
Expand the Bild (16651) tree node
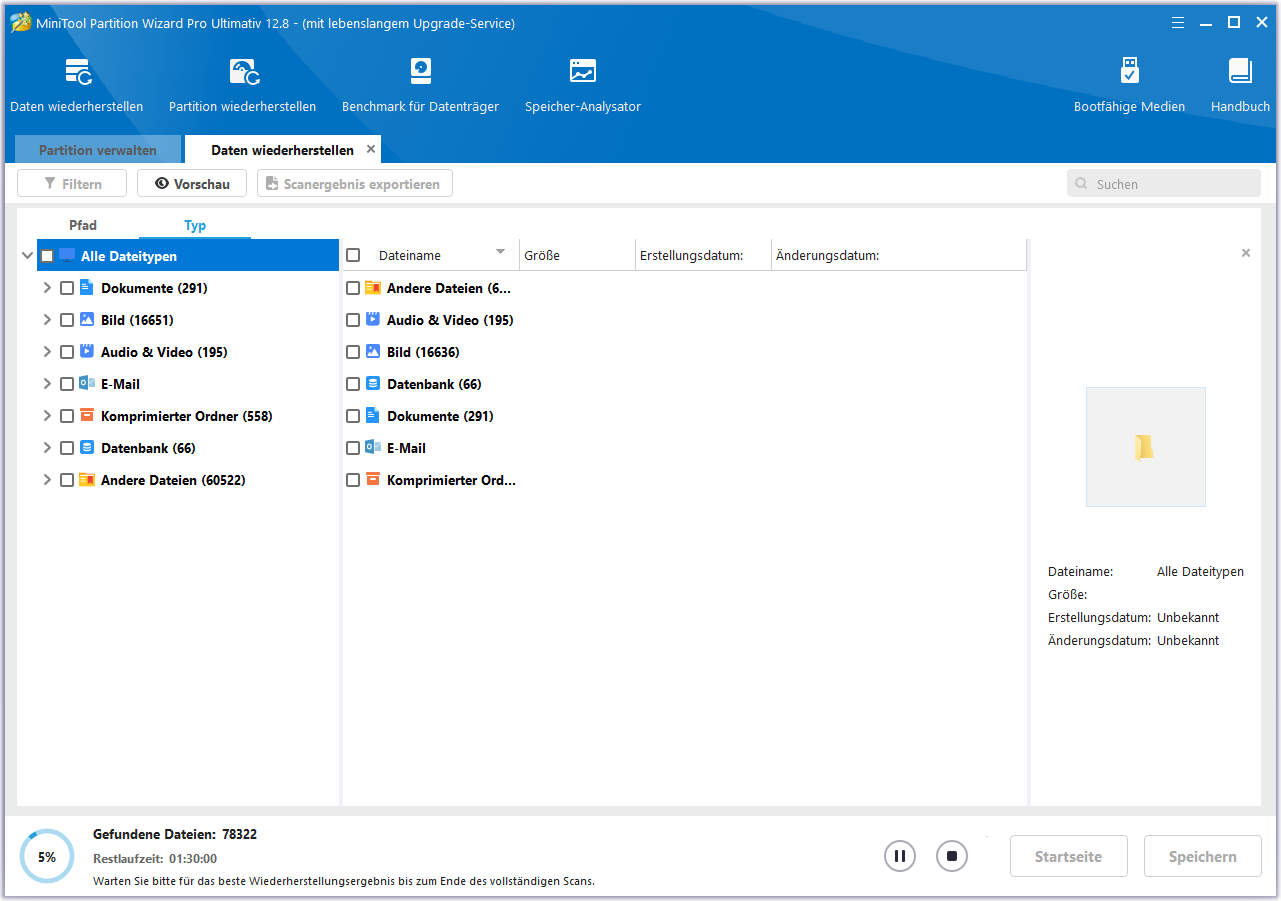coord(47,320)
